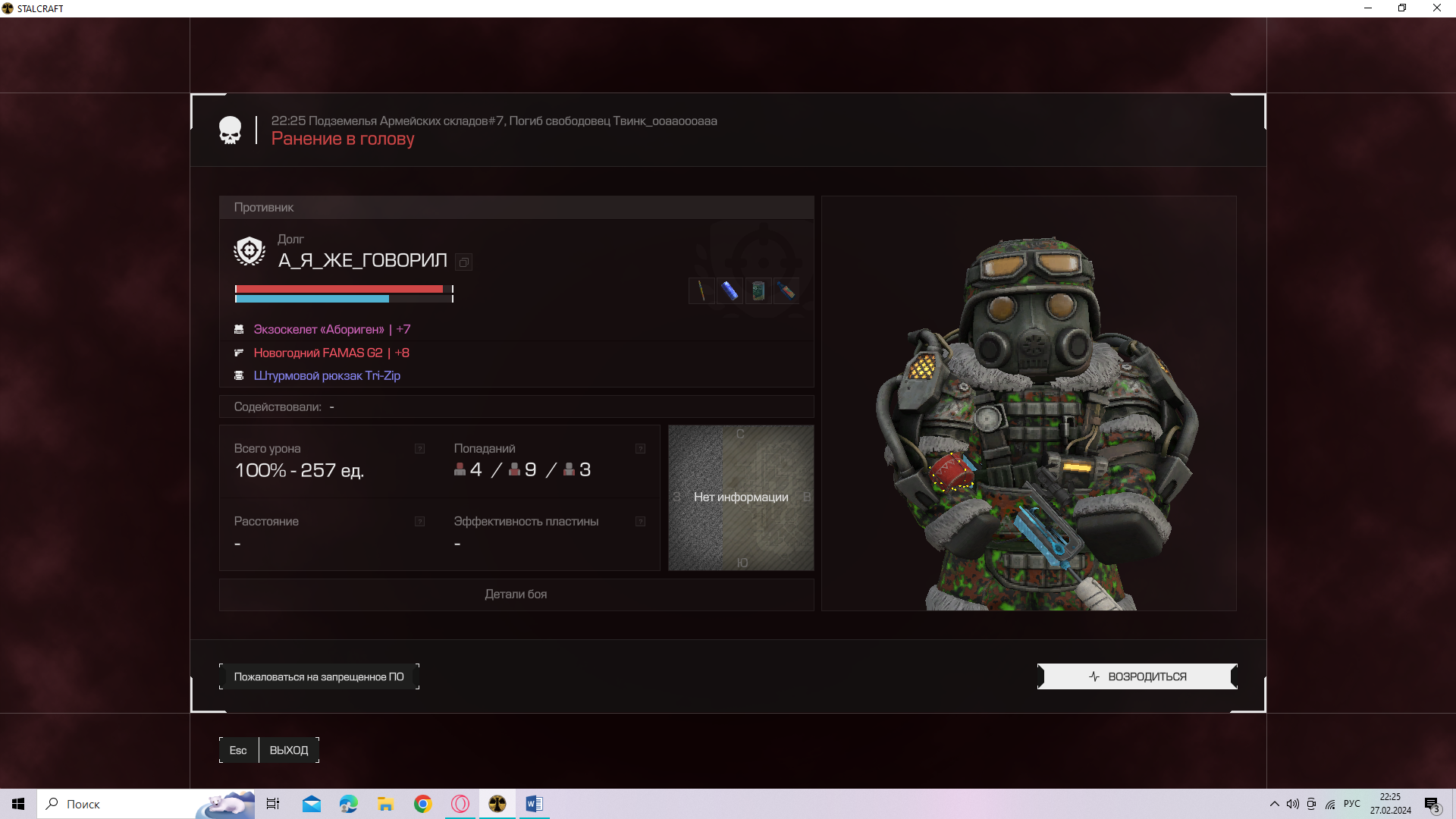Click the enemy character model preview
Screen dimensions: 1456x819
(1029, 403)
